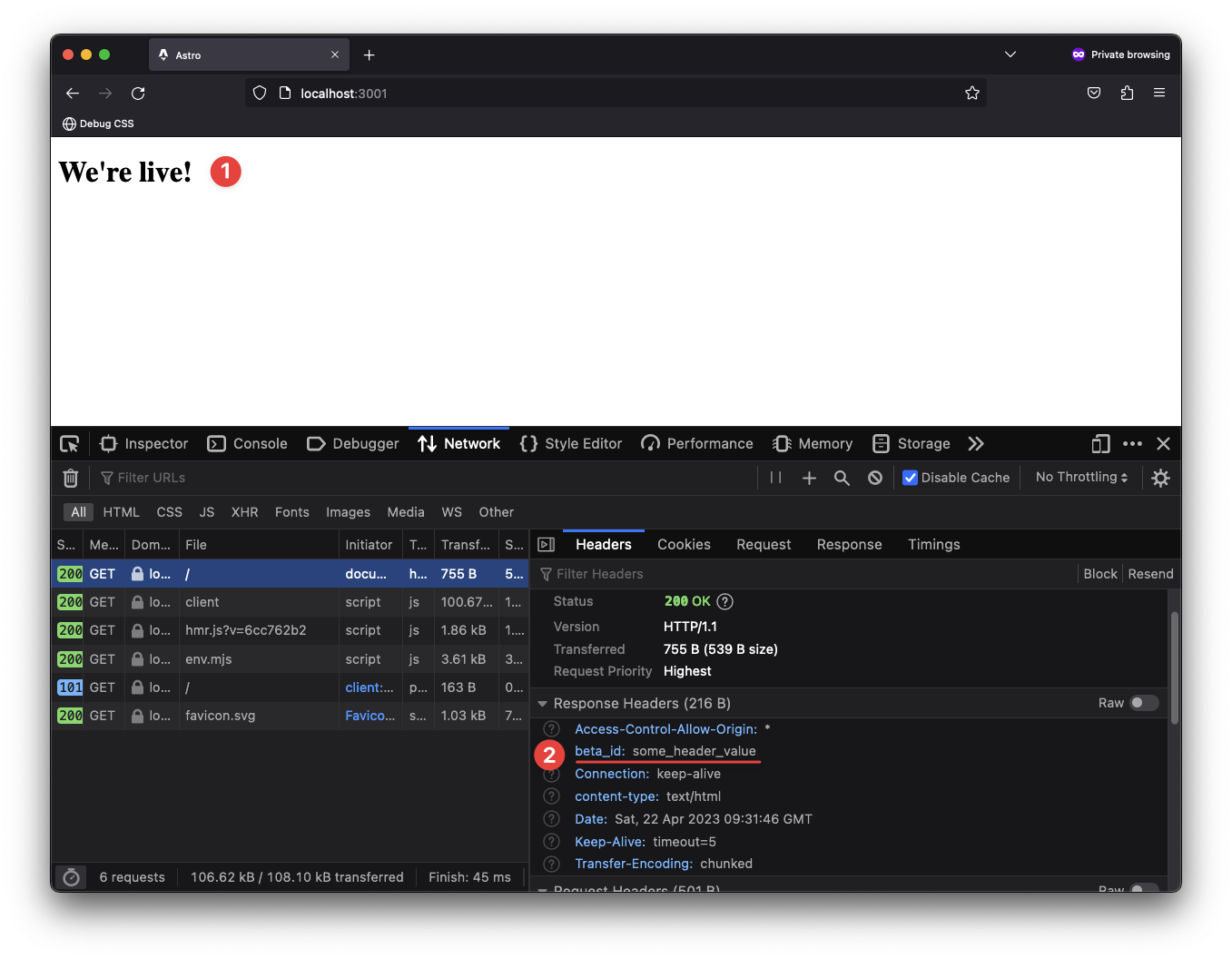
Task: Resend the selected request
Action: coord(1150,573)
